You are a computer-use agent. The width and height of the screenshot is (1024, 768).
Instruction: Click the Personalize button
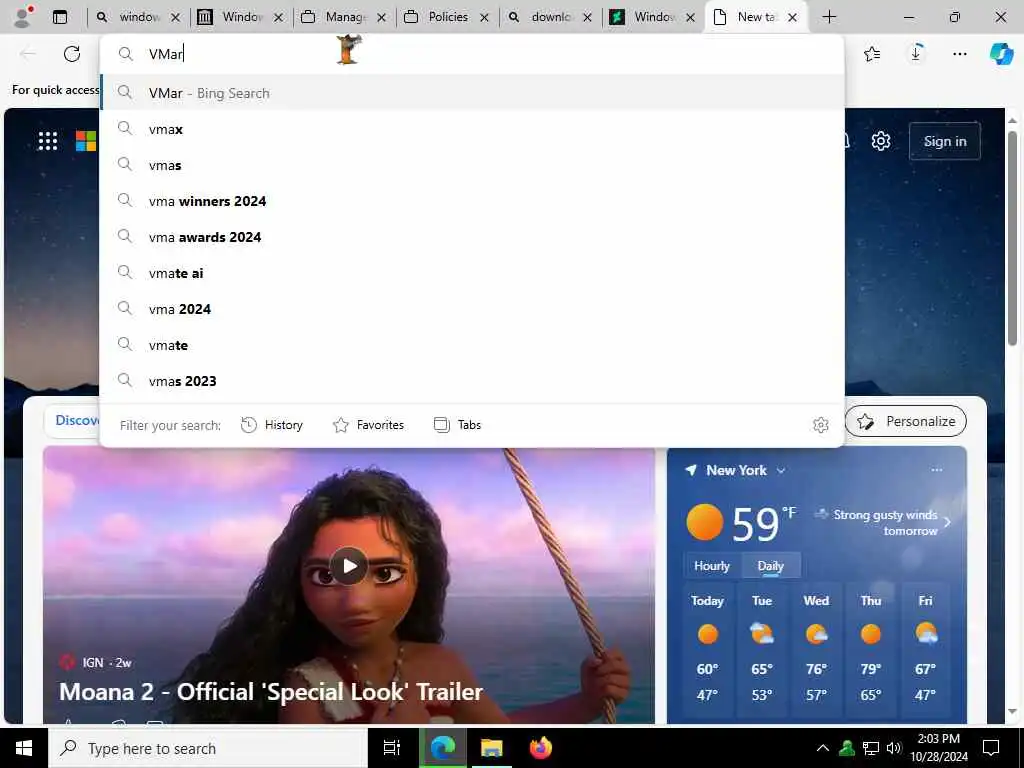tap(905, 421)
